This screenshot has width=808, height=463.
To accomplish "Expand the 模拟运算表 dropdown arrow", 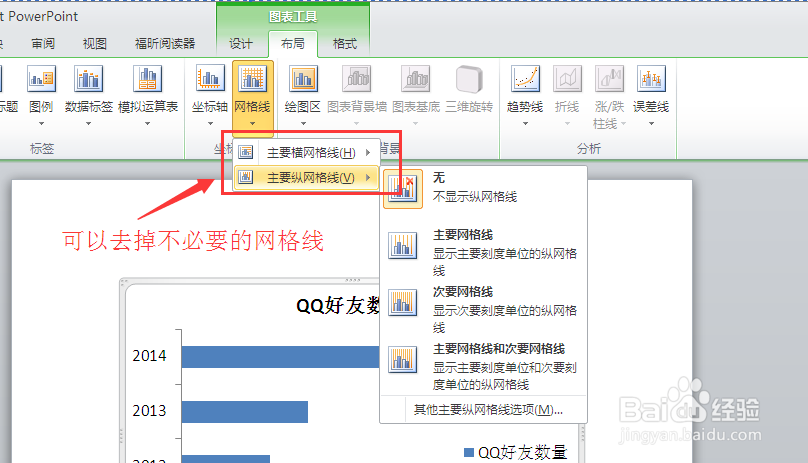I will point(147,123).
